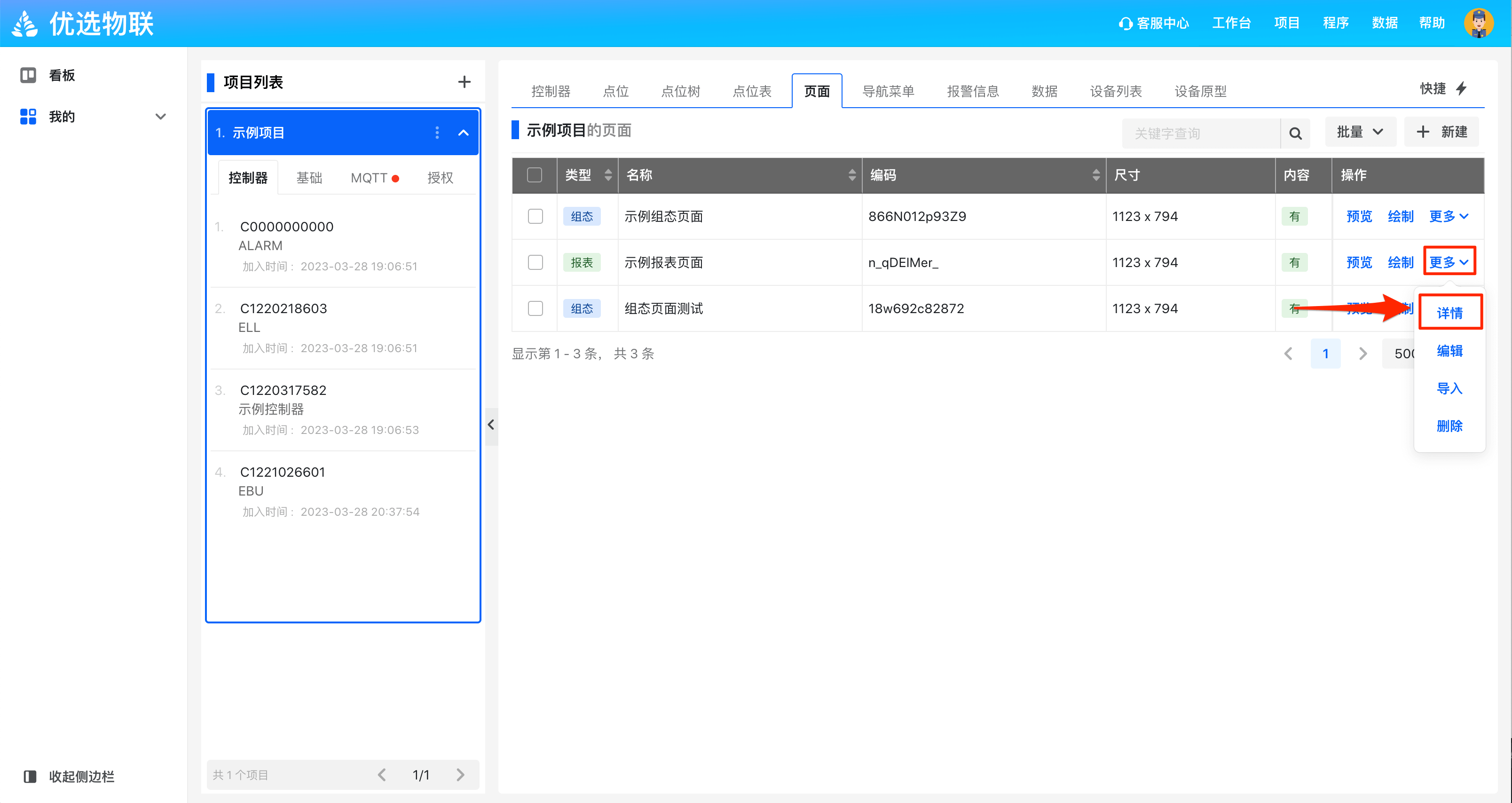Viewport: 1512px width, 803px height.
Task: Open 更多 dropdown for 示例组态页面
Action: [x=1449, y=216]
